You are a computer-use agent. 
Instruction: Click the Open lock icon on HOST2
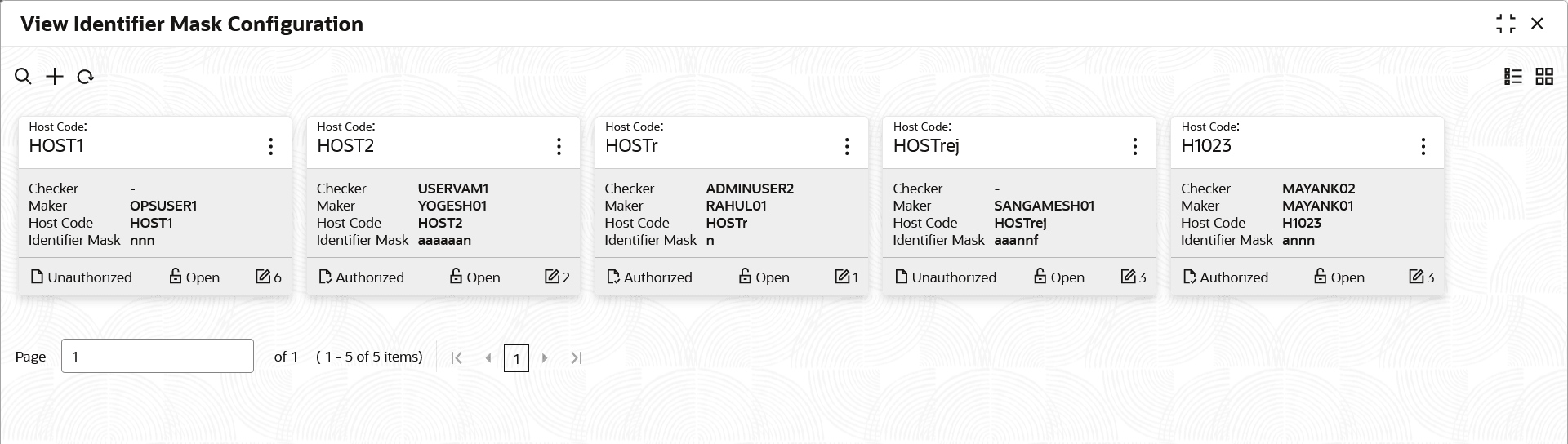coord(457,276)
